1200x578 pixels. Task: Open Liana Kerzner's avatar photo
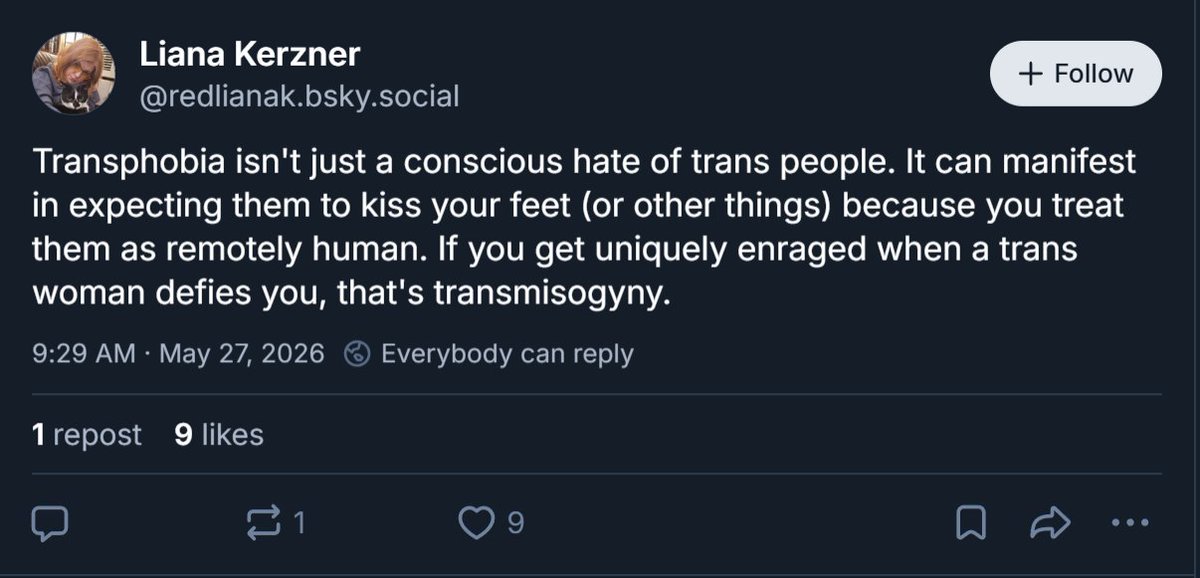point(73,73)
